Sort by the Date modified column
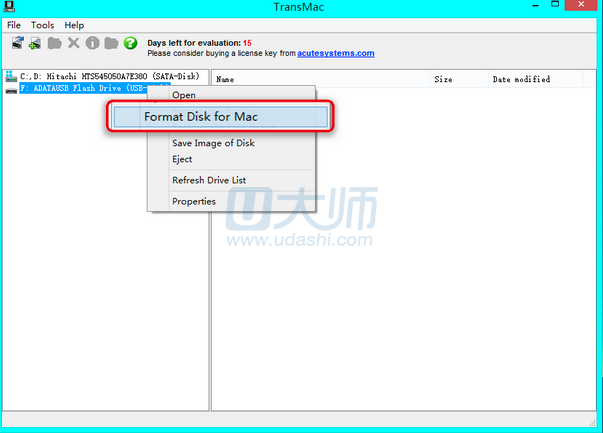 pos(520,79)
